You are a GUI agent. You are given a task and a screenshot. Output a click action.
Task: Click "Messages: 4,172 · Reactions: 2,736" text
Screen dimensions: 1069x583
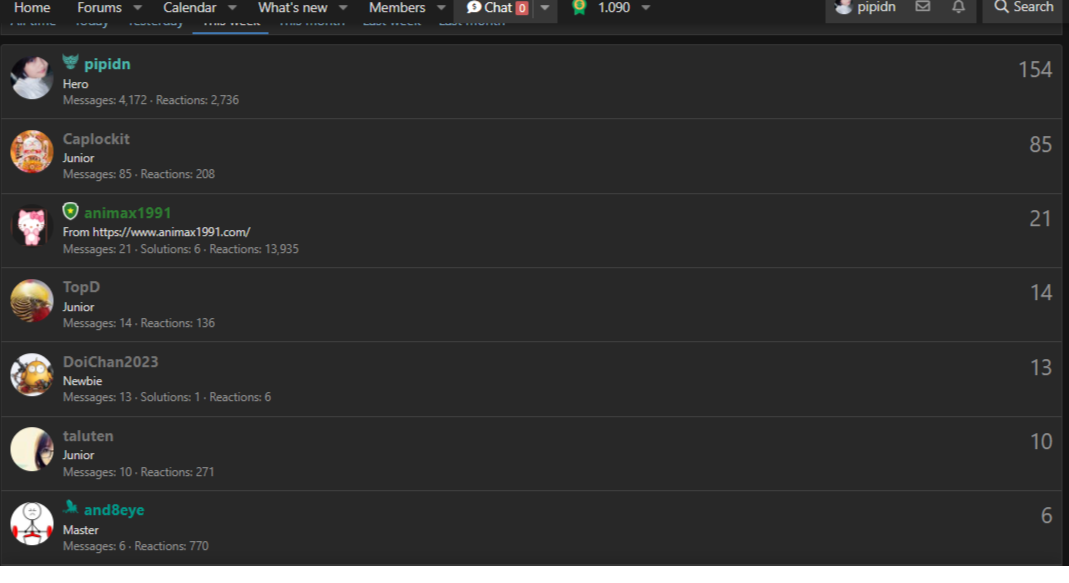(151, 100)
